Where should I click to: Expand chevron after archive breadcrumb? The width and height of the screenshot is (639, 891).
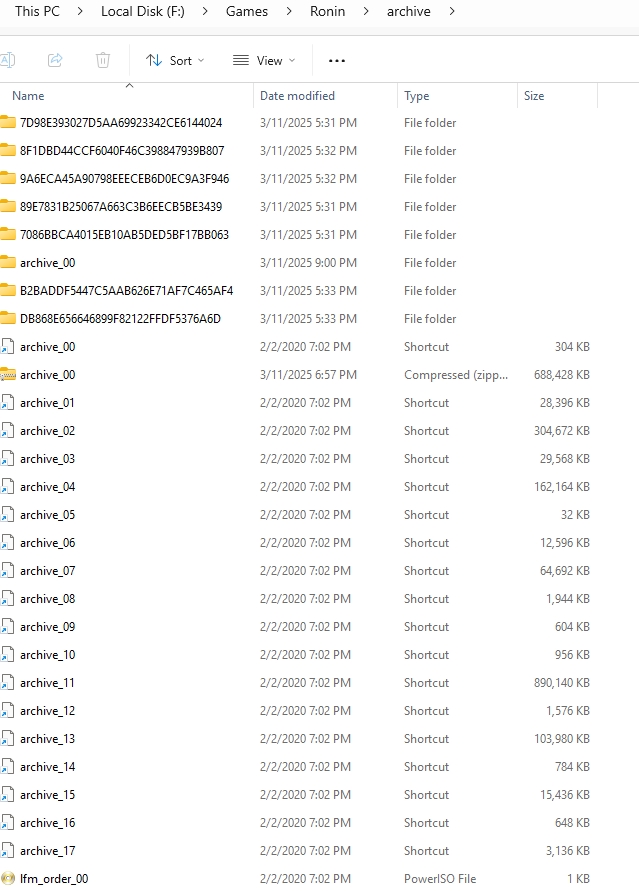(452, 11)
